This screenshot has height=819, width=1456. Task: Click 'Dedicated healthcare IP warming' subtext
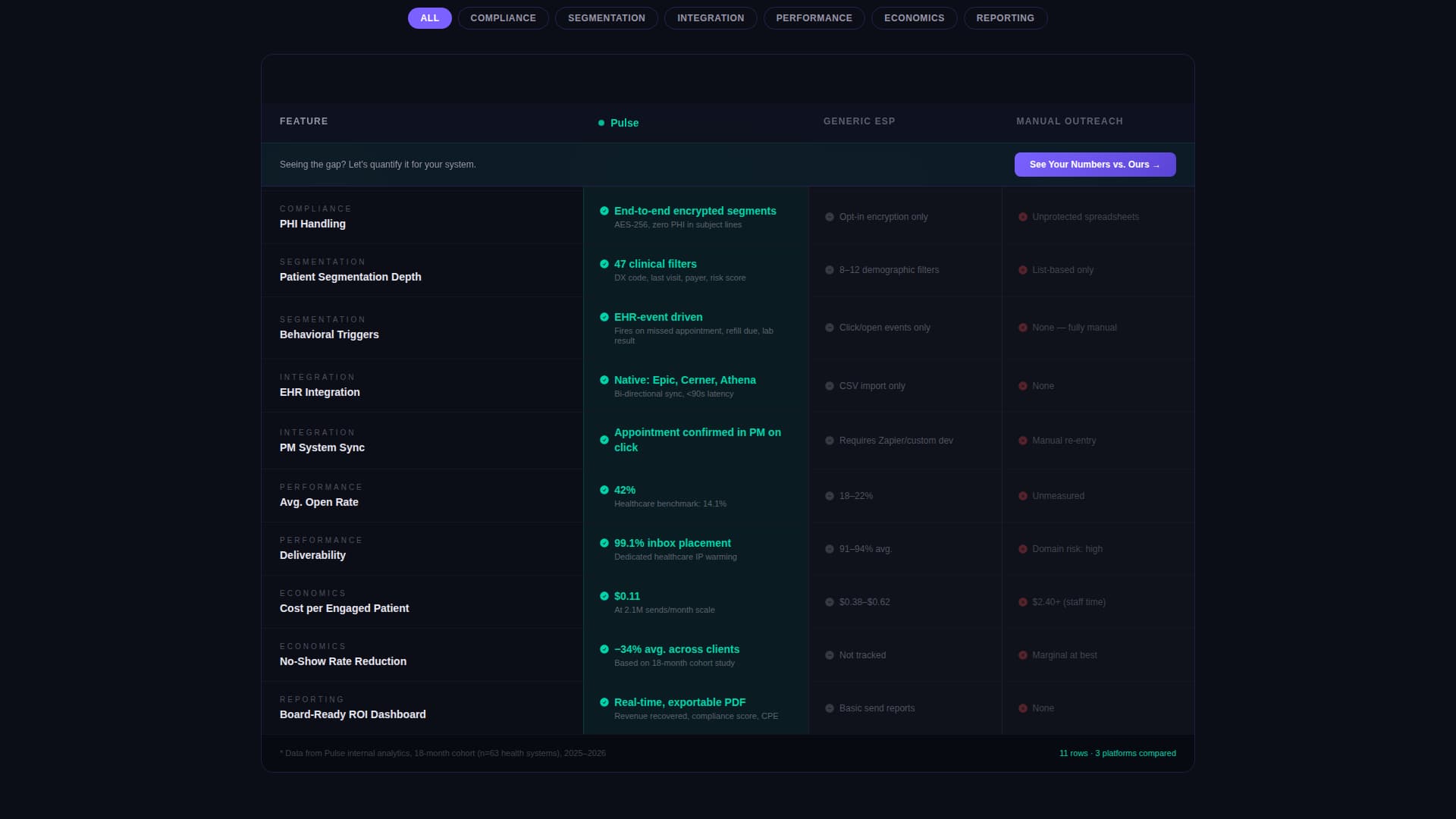tap(676, 557)
